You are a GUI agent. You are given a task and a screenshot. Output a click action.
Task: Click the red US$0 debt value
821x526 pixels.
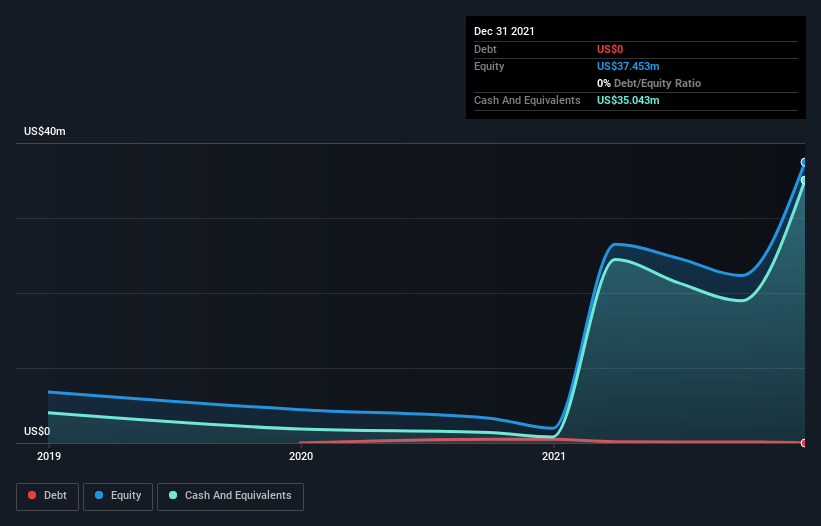point(610,49)
